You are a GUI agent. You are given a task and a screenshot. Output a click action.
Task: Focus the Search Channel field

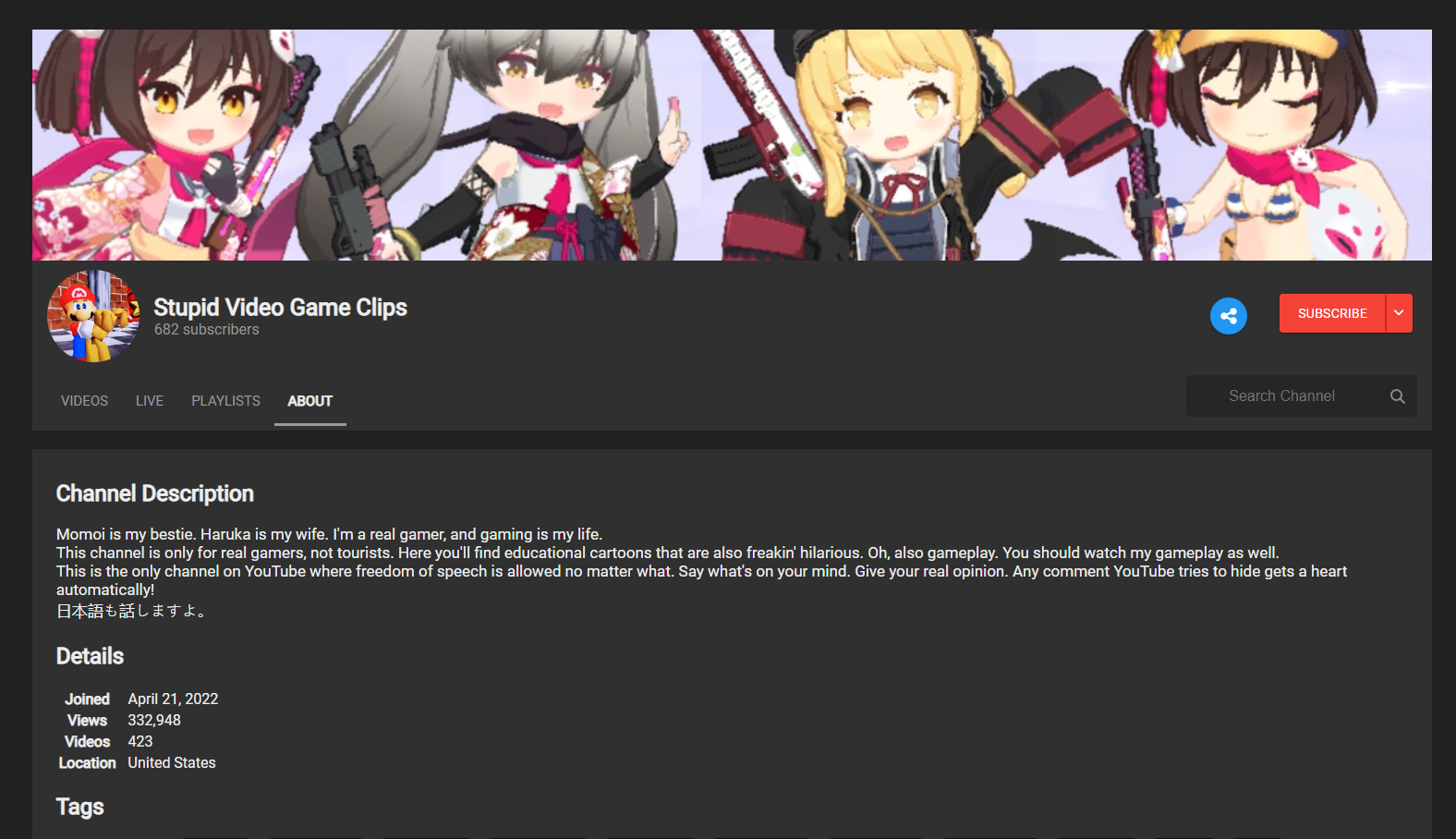1284,396
